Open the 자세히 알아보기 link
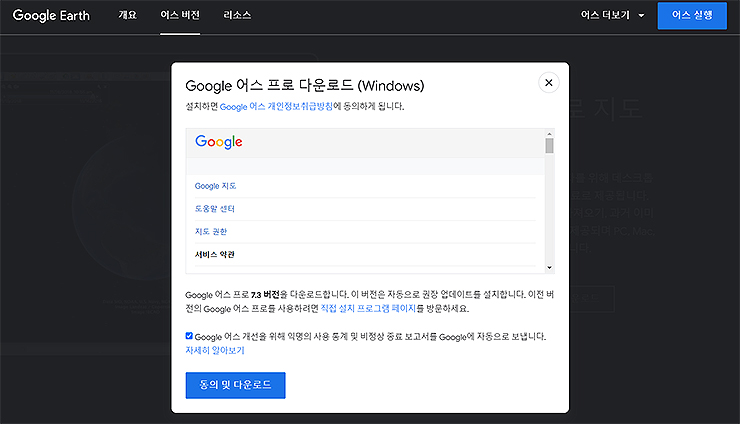 [x=215, y=350]
